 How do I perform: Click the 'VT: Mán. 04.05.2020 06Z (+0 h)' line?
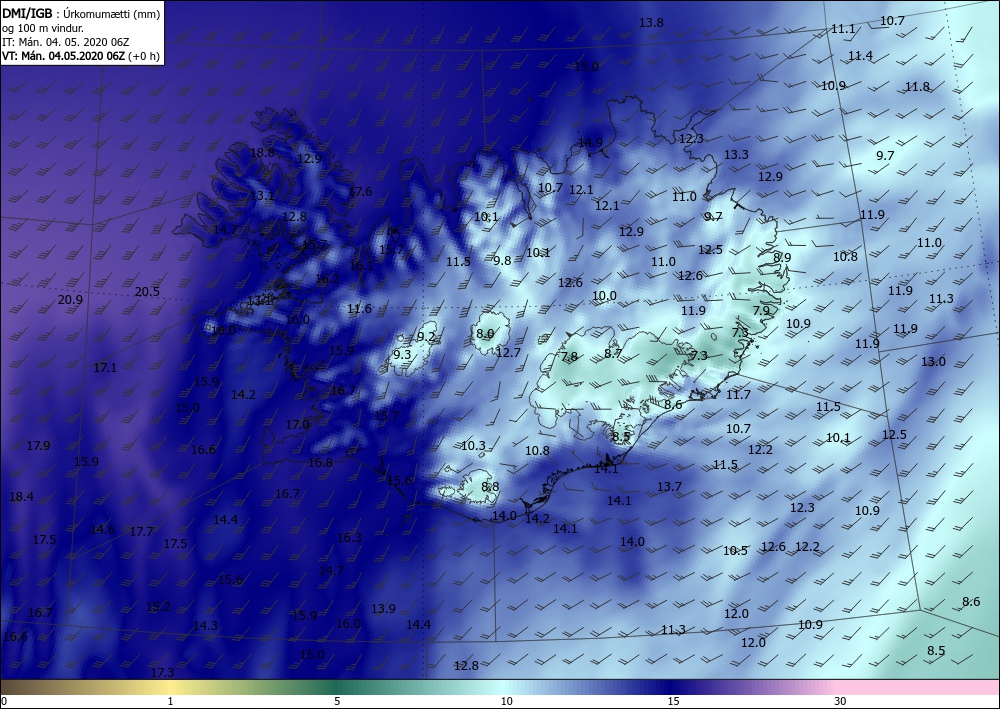(81, 56)
